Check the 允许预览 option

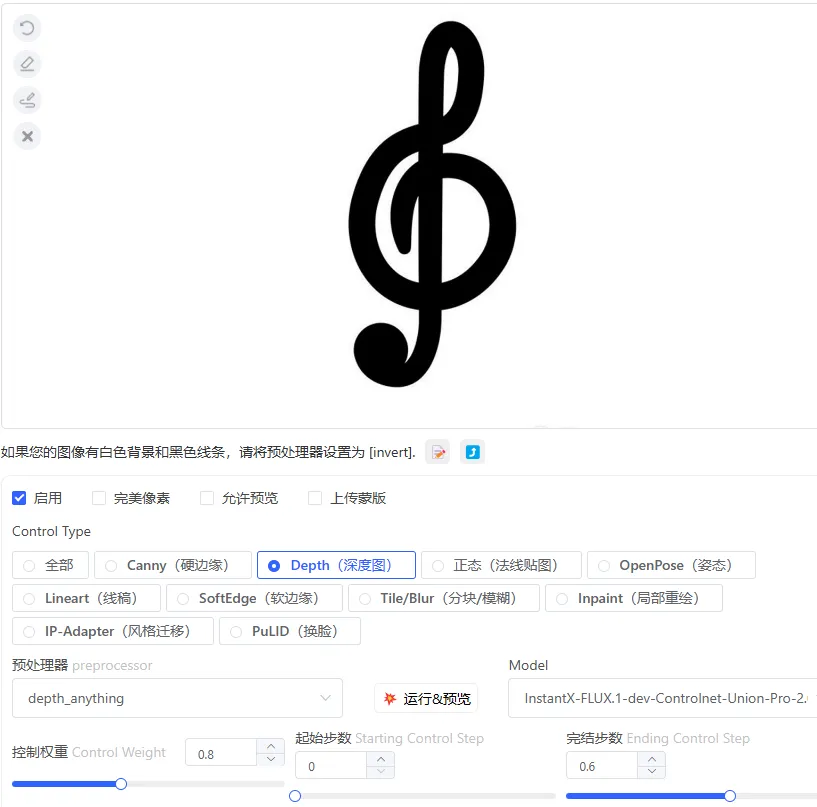pyautogui.click(x=206, y=497)
